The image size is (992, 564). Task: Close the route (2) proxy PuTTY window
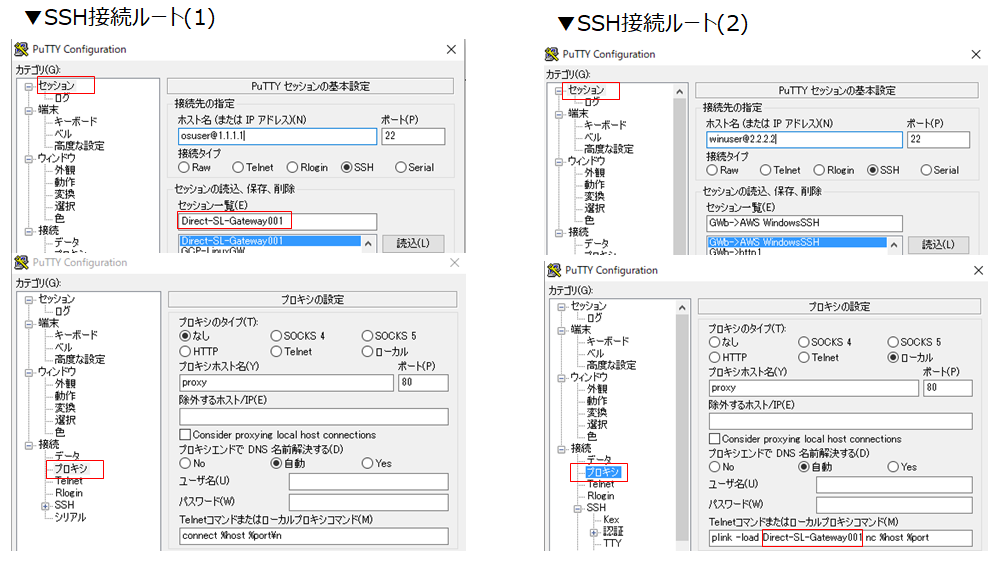(x=978, y=270)
